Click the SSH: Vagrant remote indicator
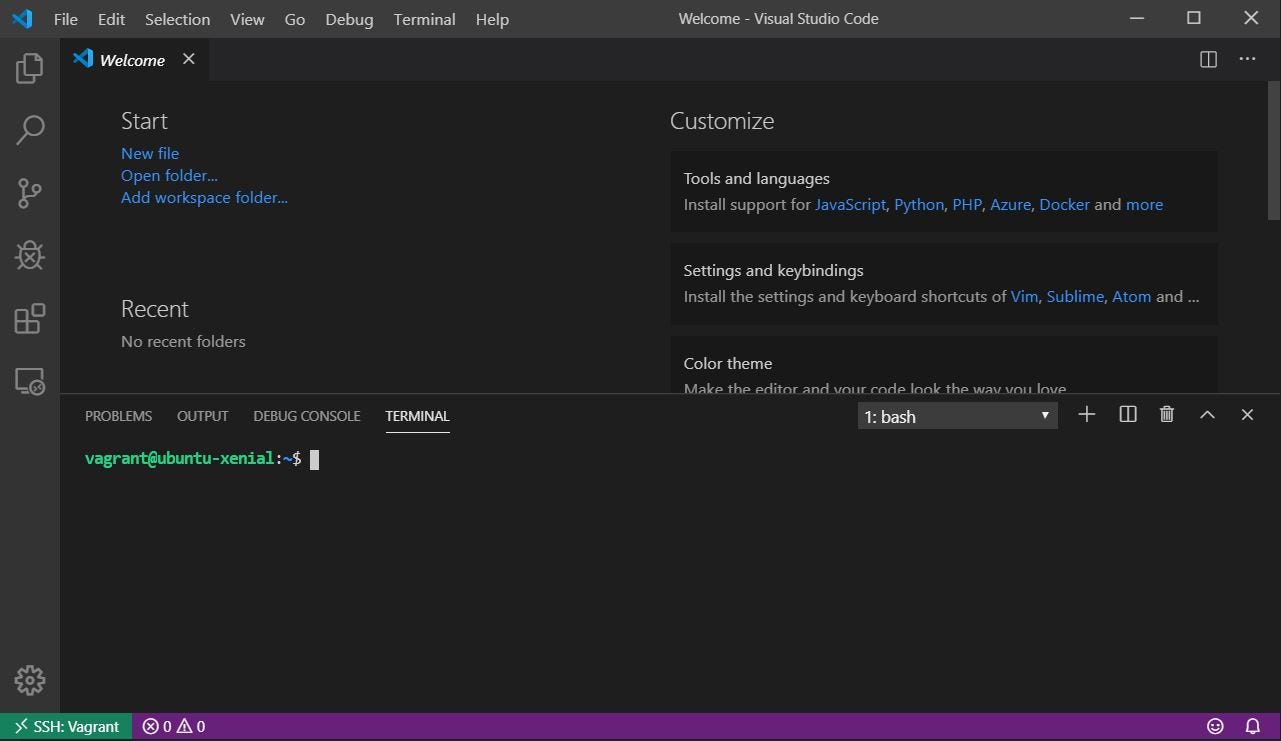 click(x=66, y=726)
